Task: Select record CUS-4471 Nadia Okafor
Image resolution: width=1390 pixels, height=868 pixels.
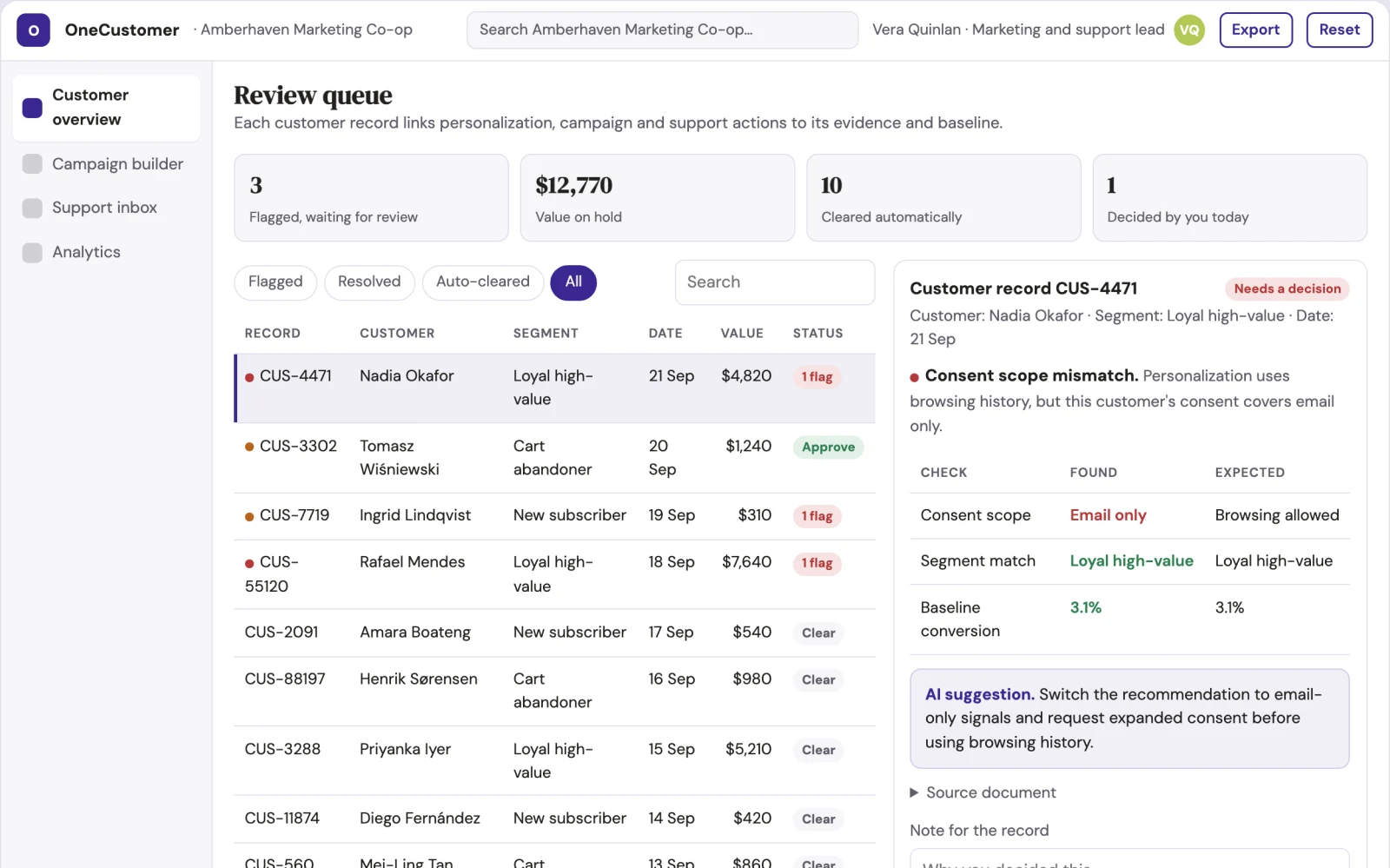Action: 554,388
